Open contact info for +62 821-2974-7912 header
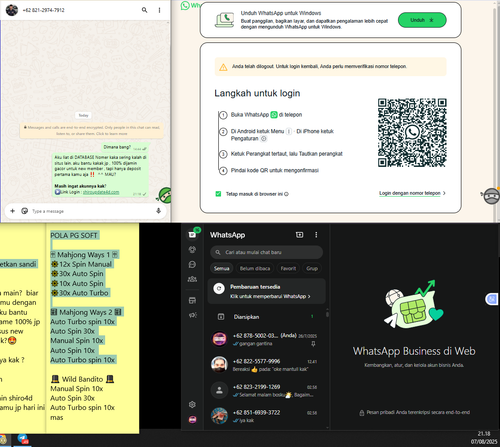 (x=44, y=10)
